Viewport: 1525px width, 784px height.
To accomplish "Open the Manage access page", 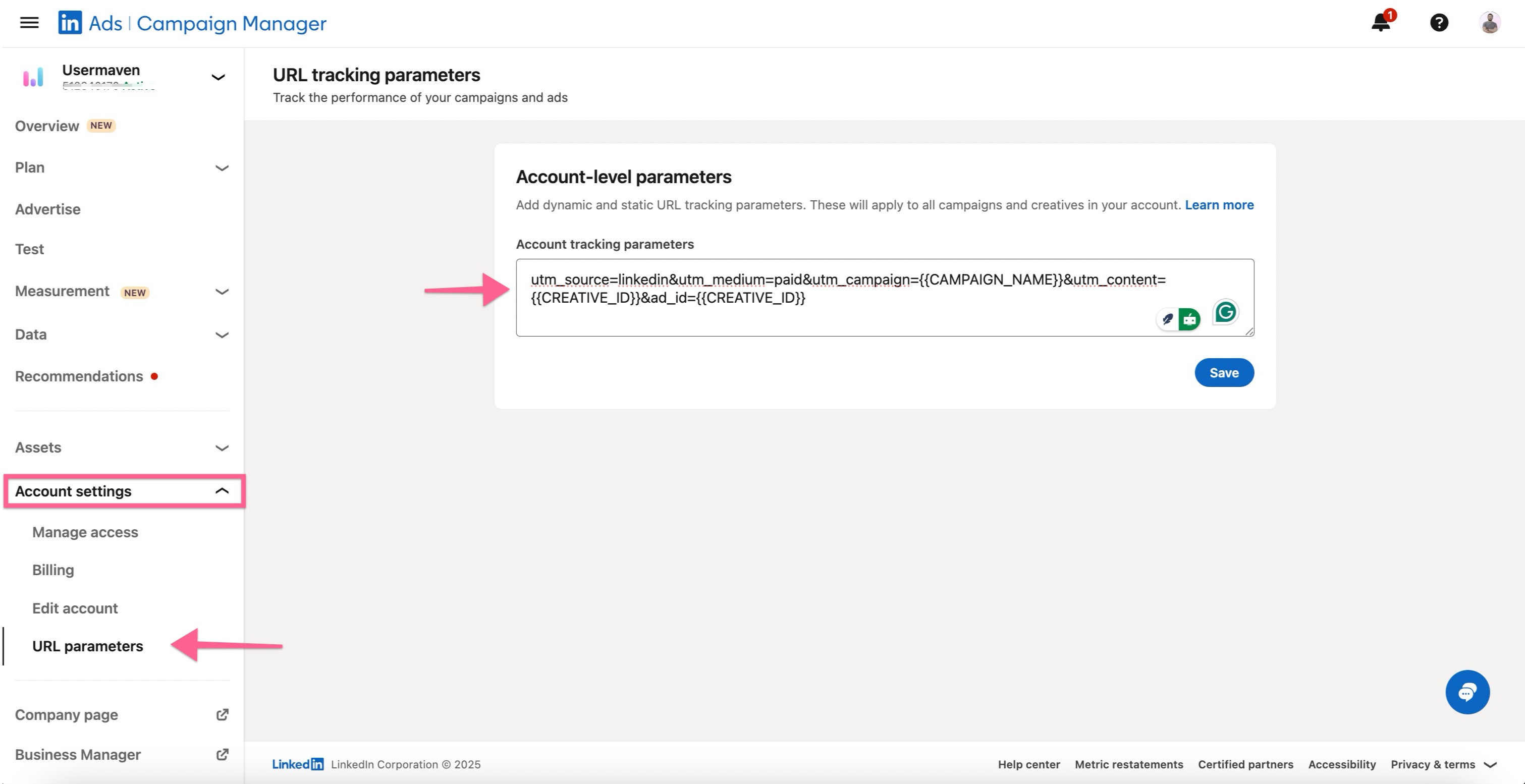I will tap(85, 532).
